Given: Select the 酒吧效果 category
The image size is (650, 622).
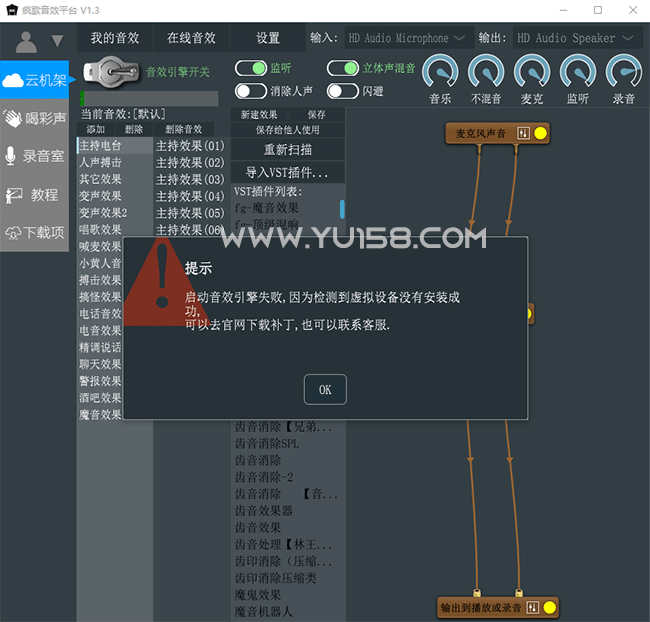Looking at the screenshot, I should 100,398.
